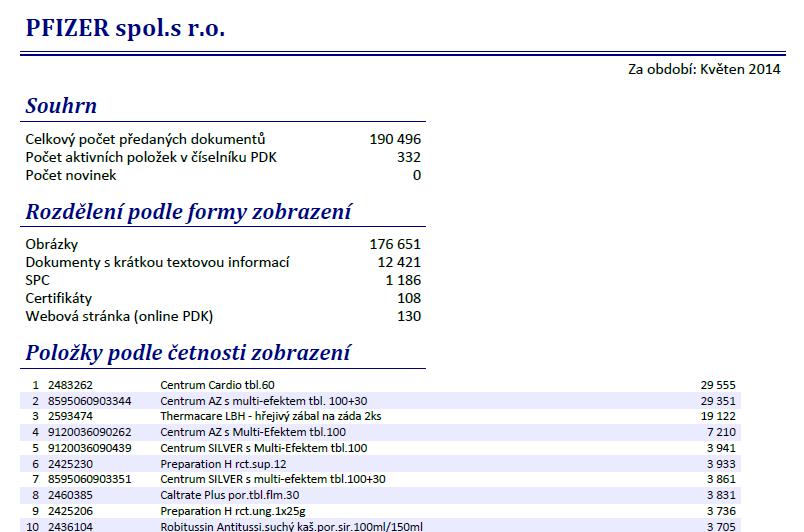Select Preparation H rct.sup.12
The height and width of the screenshot is (532, 804).
pos(223,464)
